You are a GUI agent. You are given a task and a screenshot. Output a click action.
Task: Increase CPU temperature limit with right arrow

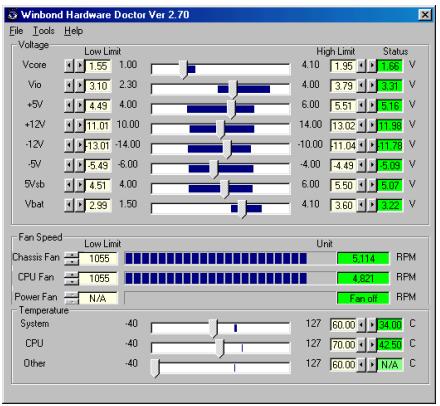coord(372,344)
